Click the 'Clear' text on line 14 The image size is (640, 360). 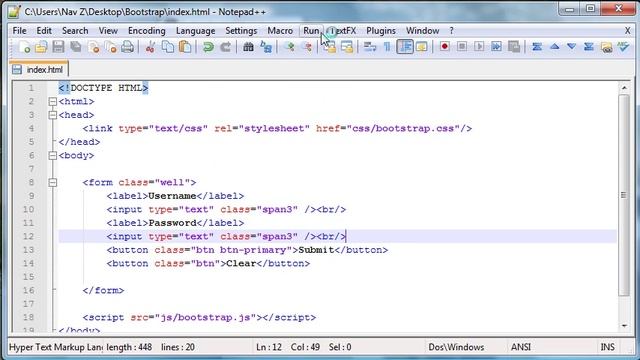(x=241, y=263)
